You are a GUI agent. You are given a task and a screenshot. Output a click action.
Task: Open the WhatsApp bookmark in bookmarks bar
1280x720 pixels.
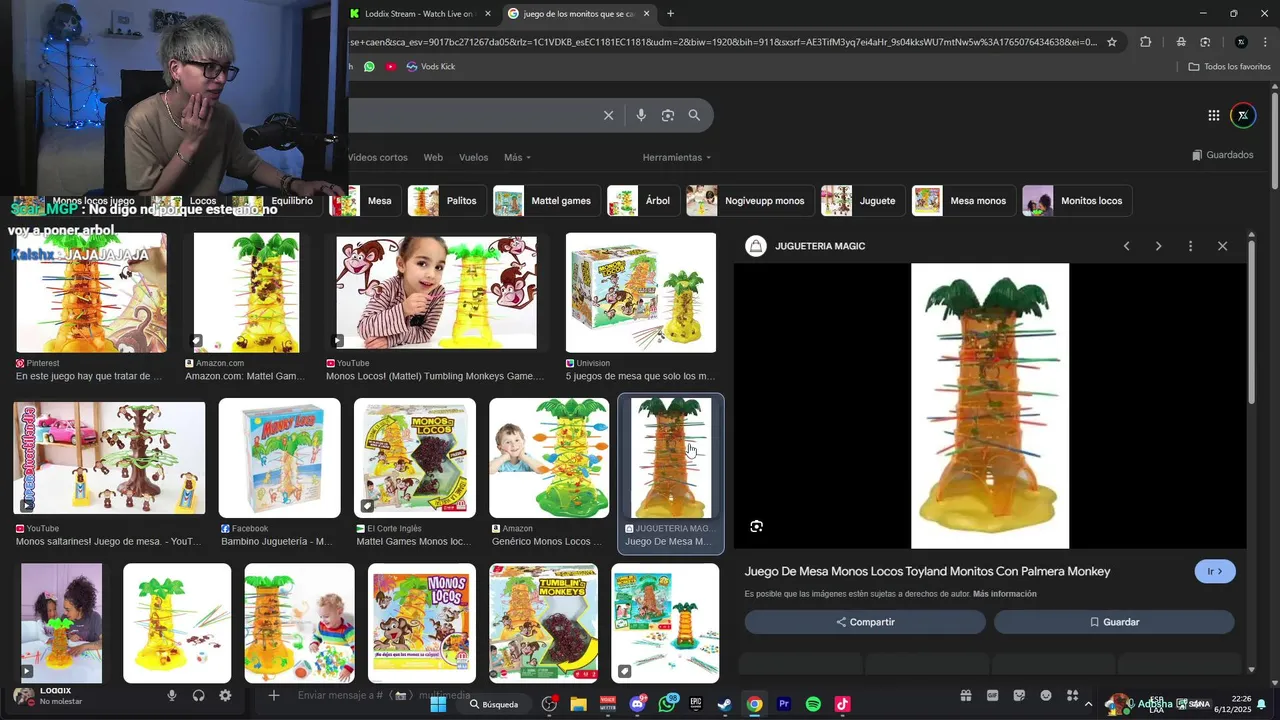(369, 66)
